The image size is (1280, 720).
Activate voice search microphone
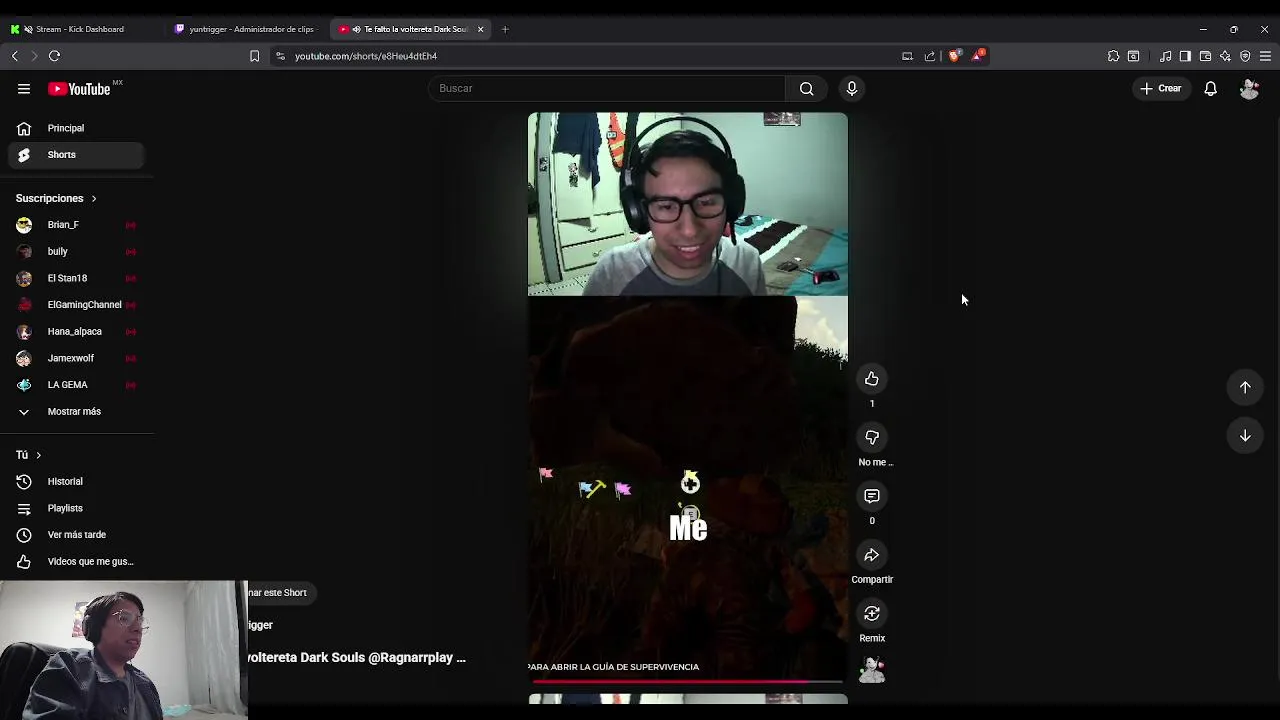852,88
